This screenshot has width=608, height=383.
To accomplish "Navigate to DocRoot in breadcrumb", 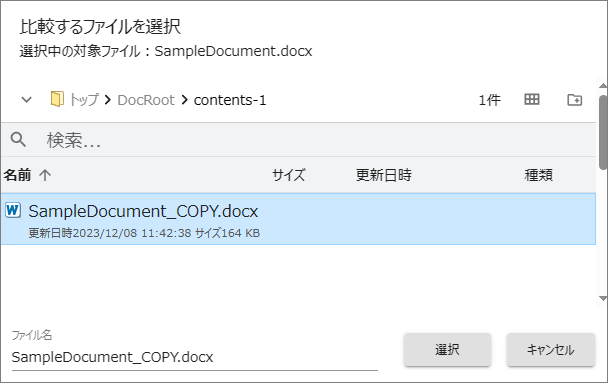I will 146,100.
